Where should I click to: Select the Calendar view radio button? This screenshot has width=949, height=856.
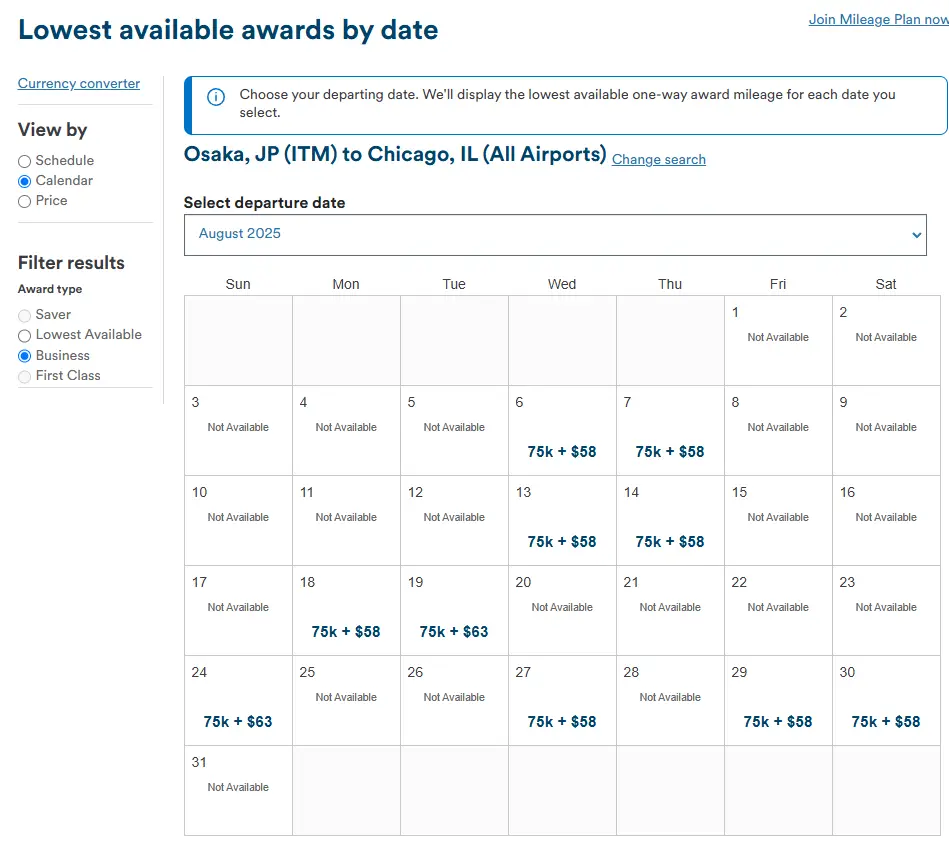24,181
